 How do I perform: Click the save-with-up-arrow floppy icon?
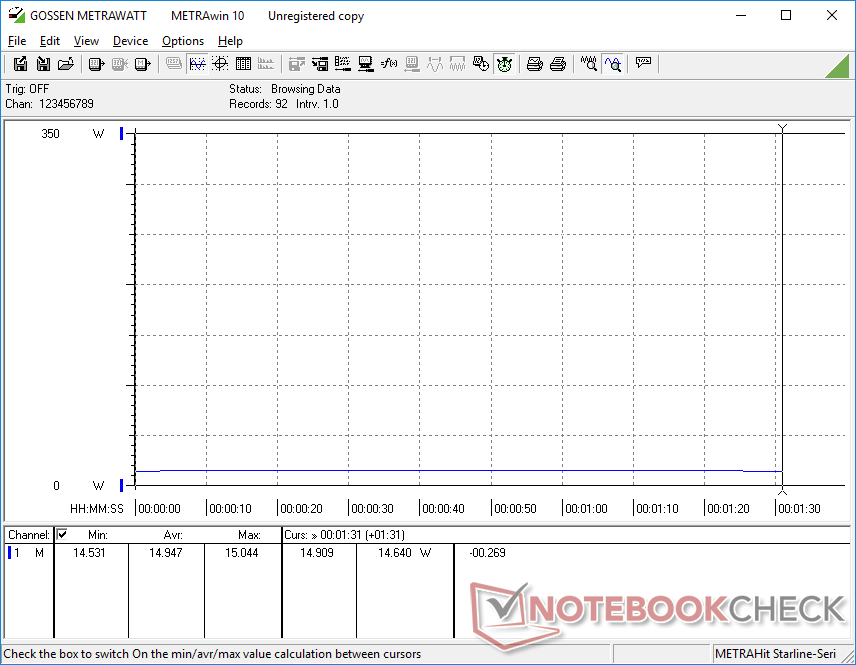click(x=20, y=64)
